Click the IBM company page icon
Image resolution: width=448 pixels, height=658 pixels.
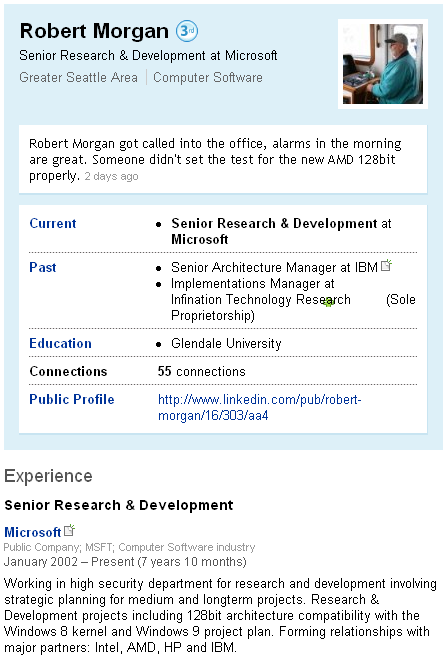tap(386, 265)
